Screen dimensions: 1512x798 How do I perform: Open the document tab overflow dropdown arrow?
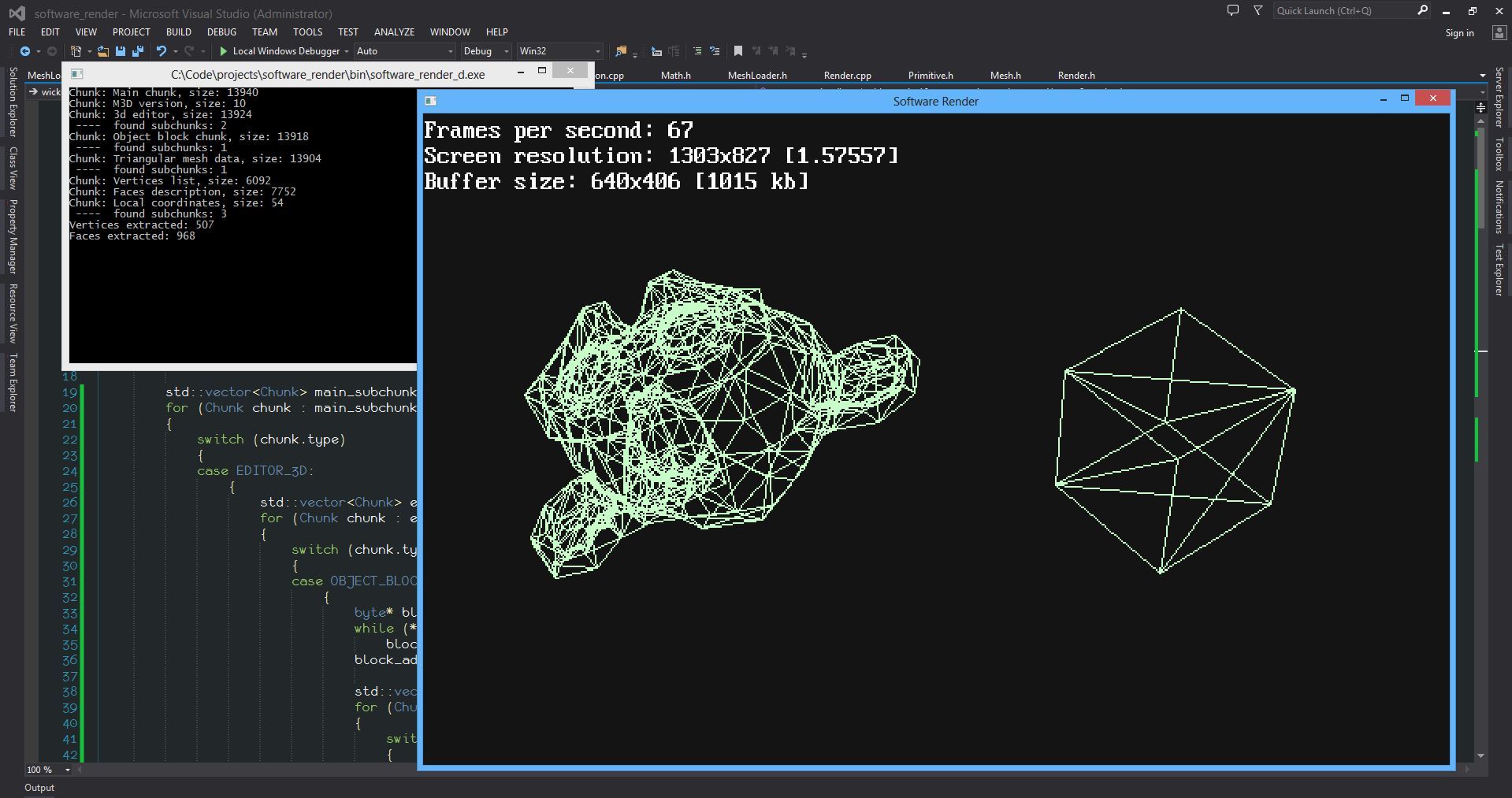(x=1482, y=76)
